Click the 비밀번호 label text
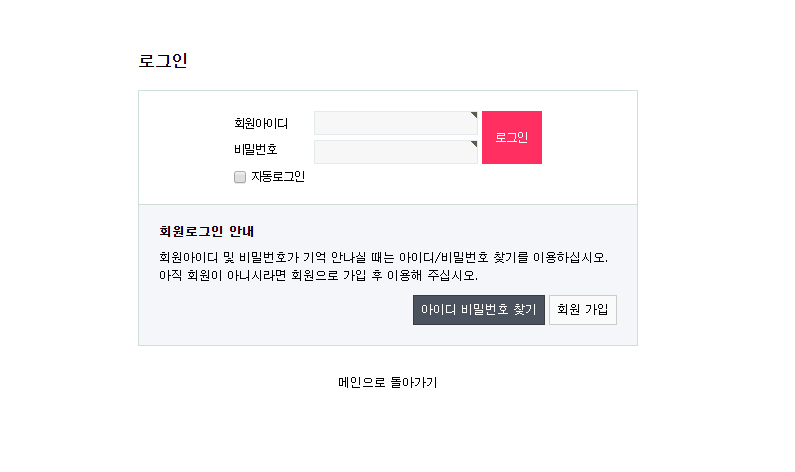The image size is (795, 472). click(x=256, y=150)
